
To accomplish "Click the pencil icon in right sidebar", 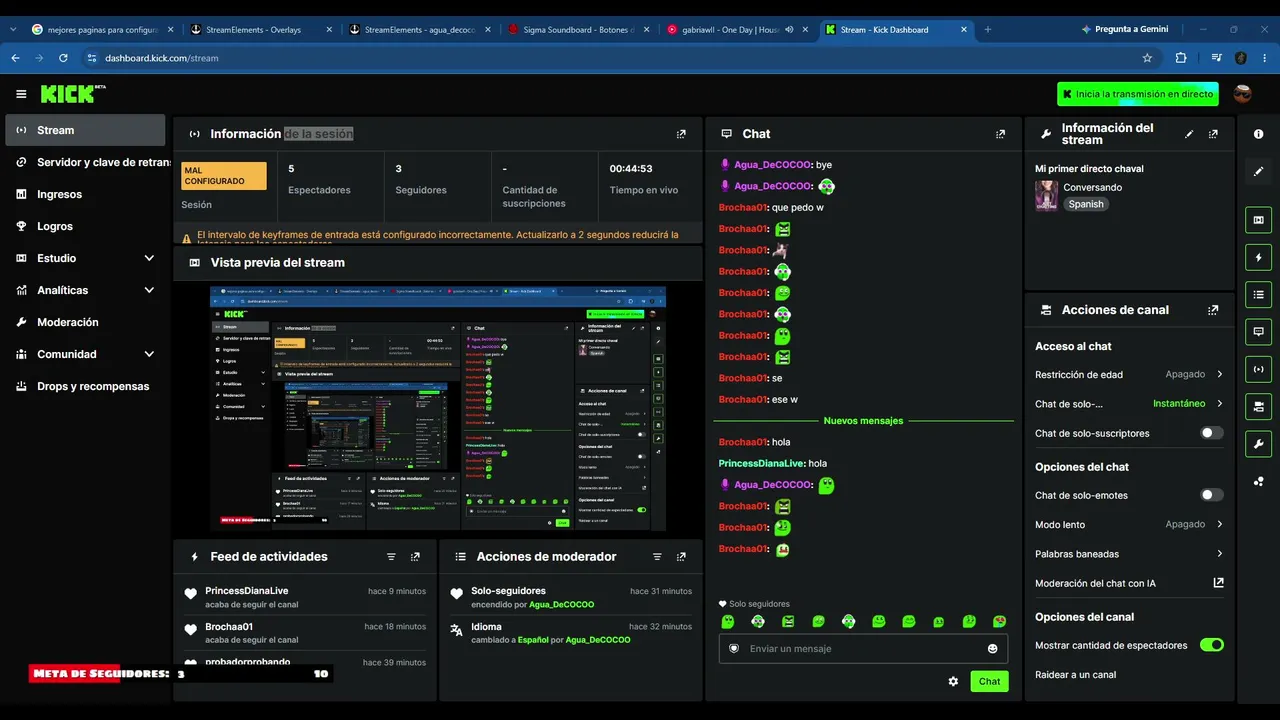I will coord(1258,172).
